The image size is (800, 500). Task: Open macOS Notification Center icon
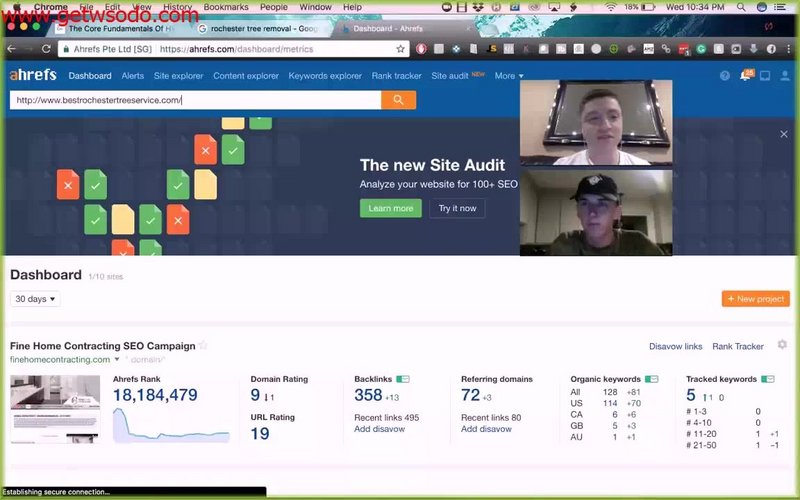[780, 7]
